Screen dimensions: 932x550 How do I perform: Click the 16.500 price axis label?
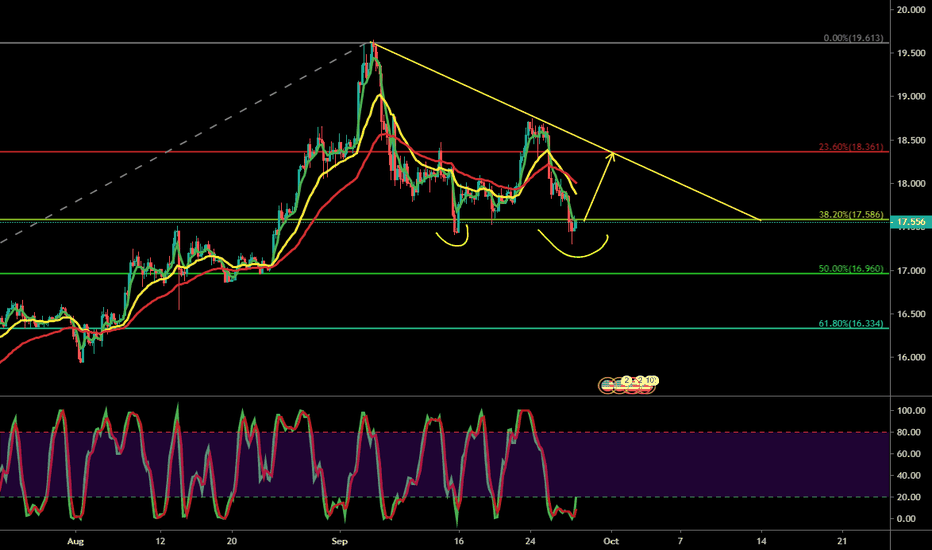(911, 314)
